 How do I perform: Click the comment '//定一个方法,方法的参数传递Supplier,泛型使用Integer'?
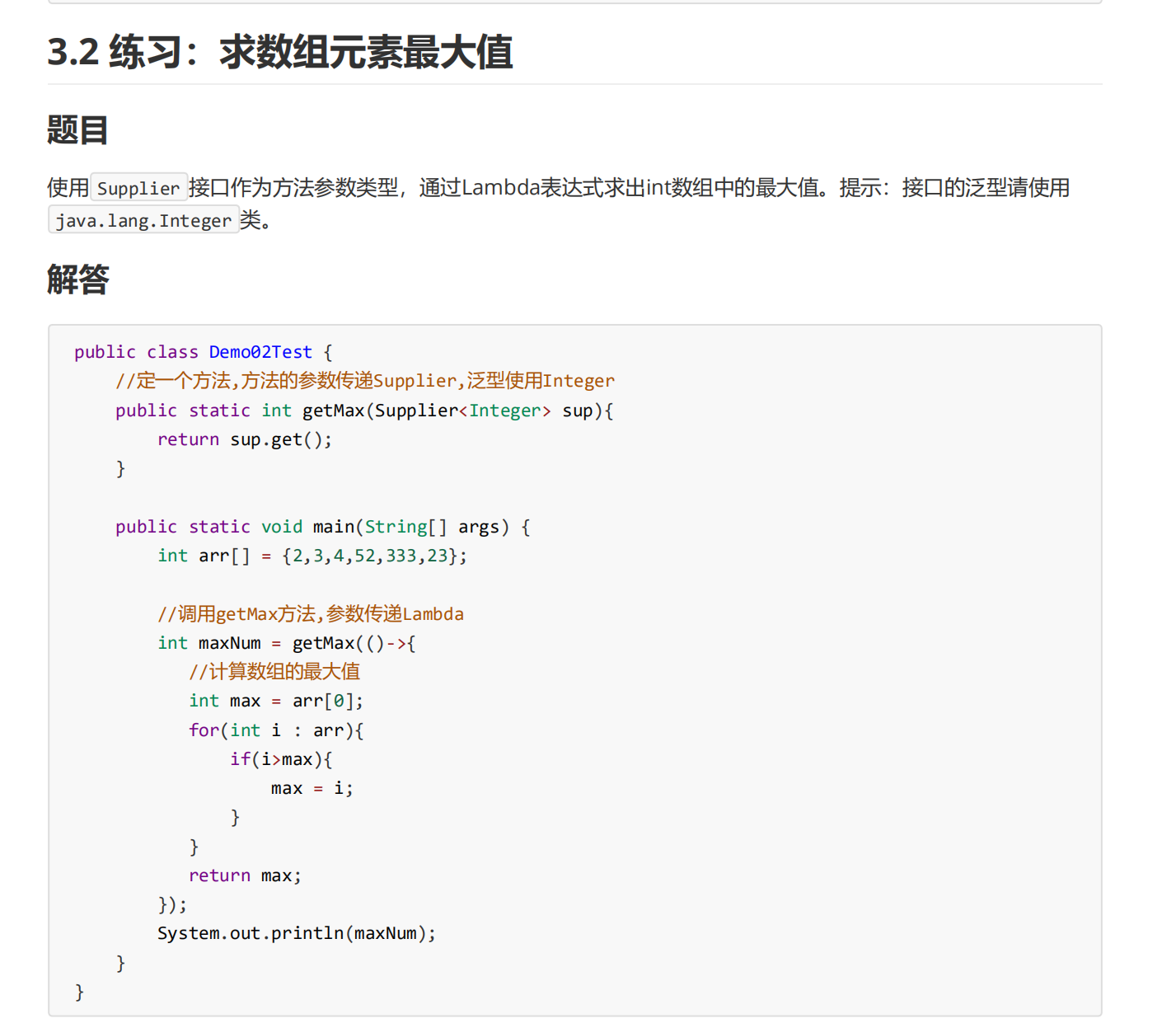pyautogui.click(x=365, y=381)
